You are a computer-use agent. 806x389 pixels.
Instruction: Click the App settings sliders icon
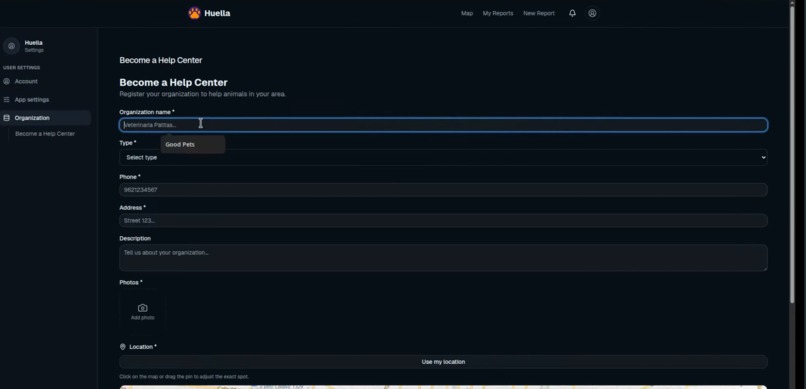click(x=7, y=100)
